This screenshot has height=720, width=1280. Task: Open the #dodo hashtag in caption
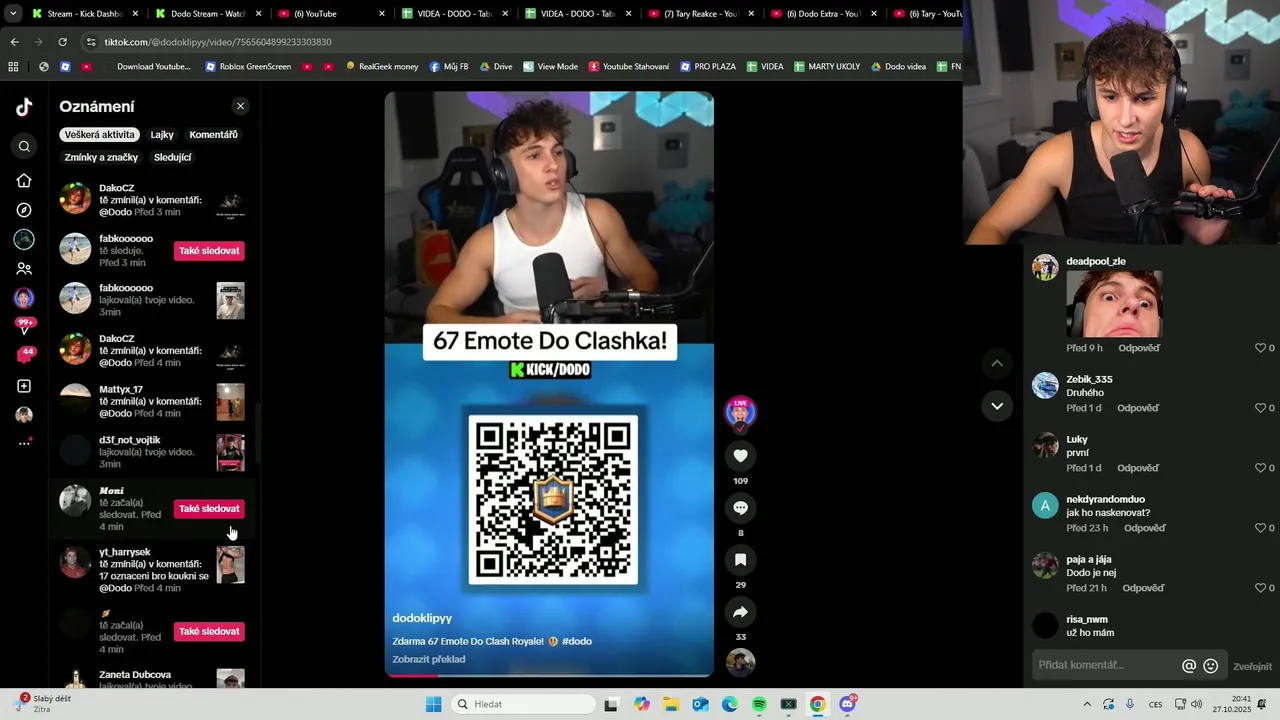[577, 642]
